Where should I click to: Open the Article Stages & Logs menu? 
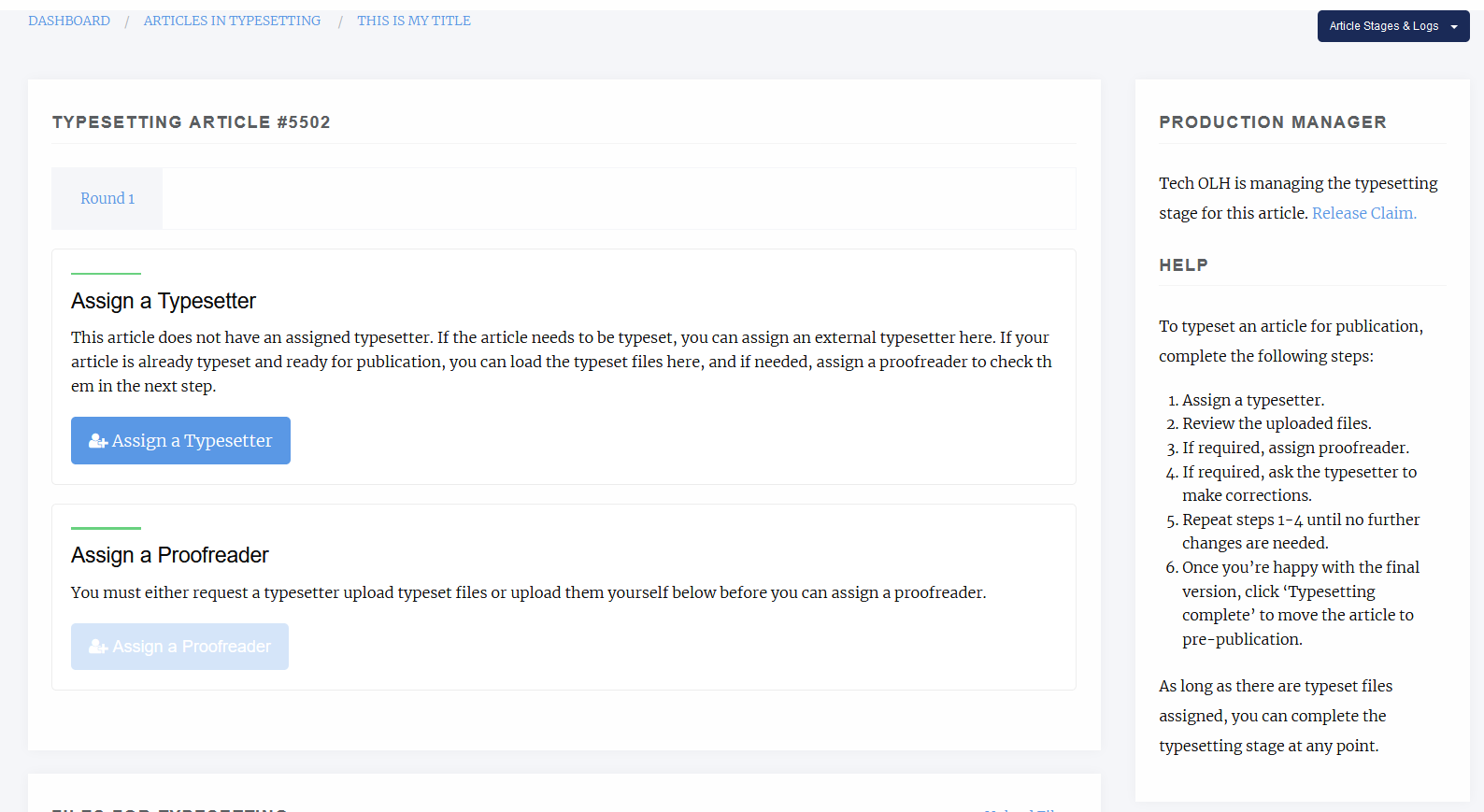coord(1383,26)
